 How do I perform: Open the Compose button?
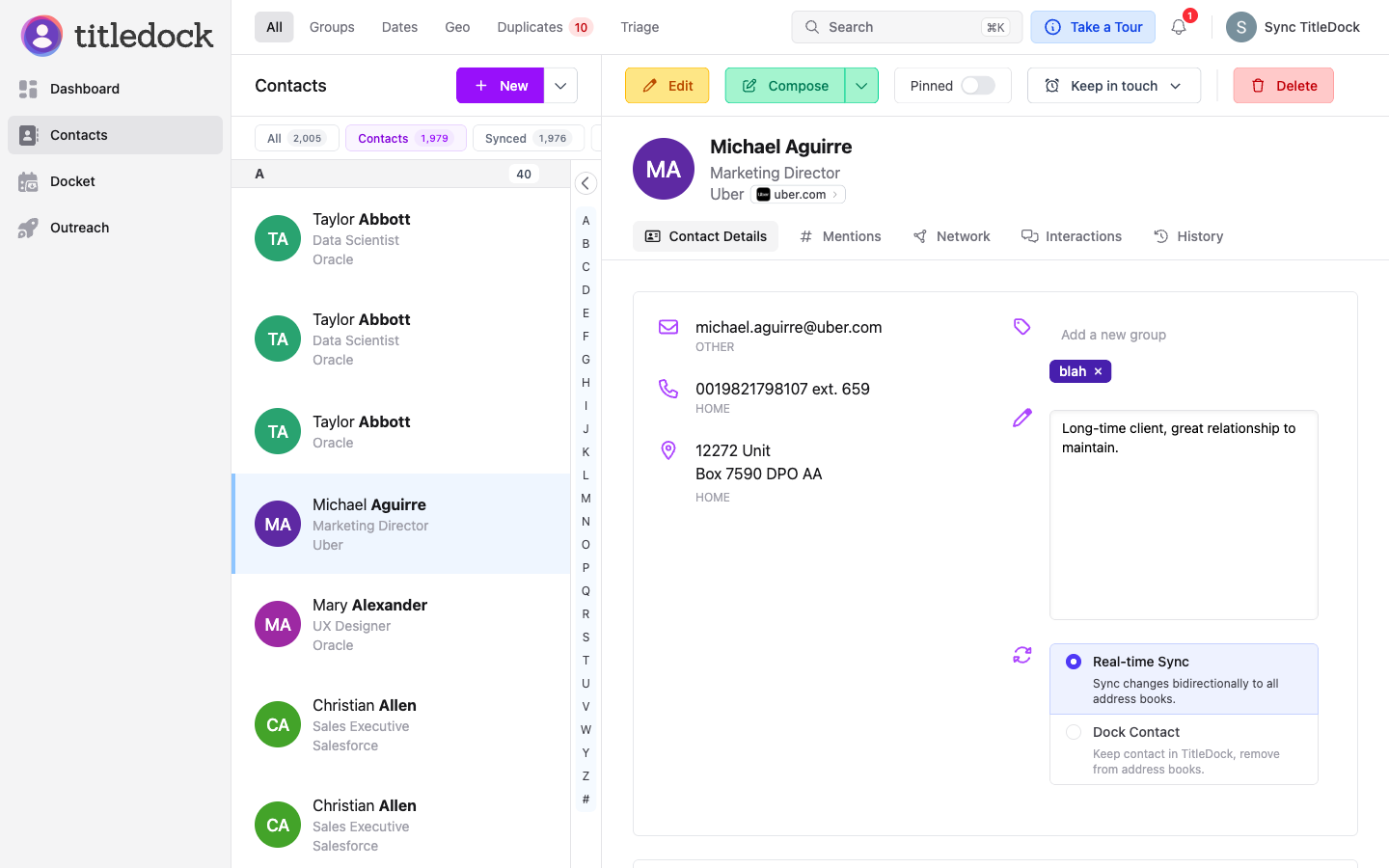tap(785, 86)
